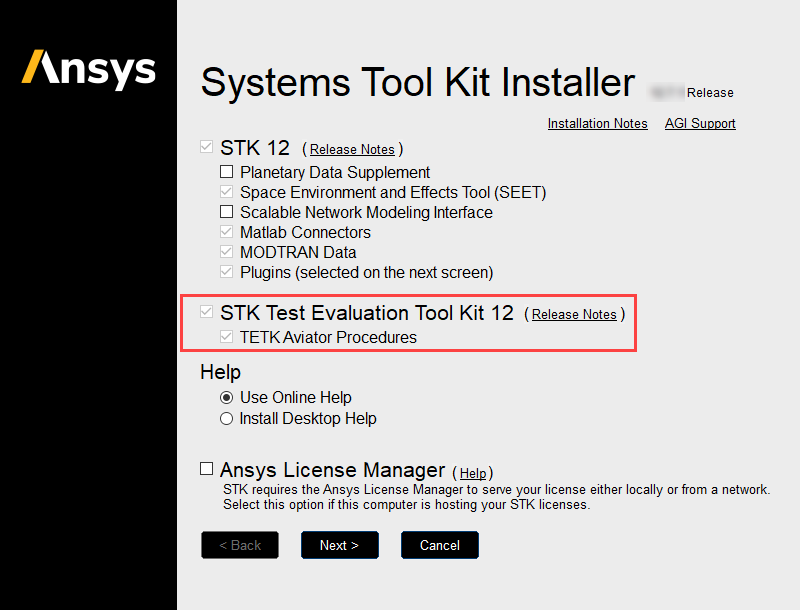Toggle the MODTRAN Data checkbox
This screenshot has height=610, width=800.
tap(227, 251)
